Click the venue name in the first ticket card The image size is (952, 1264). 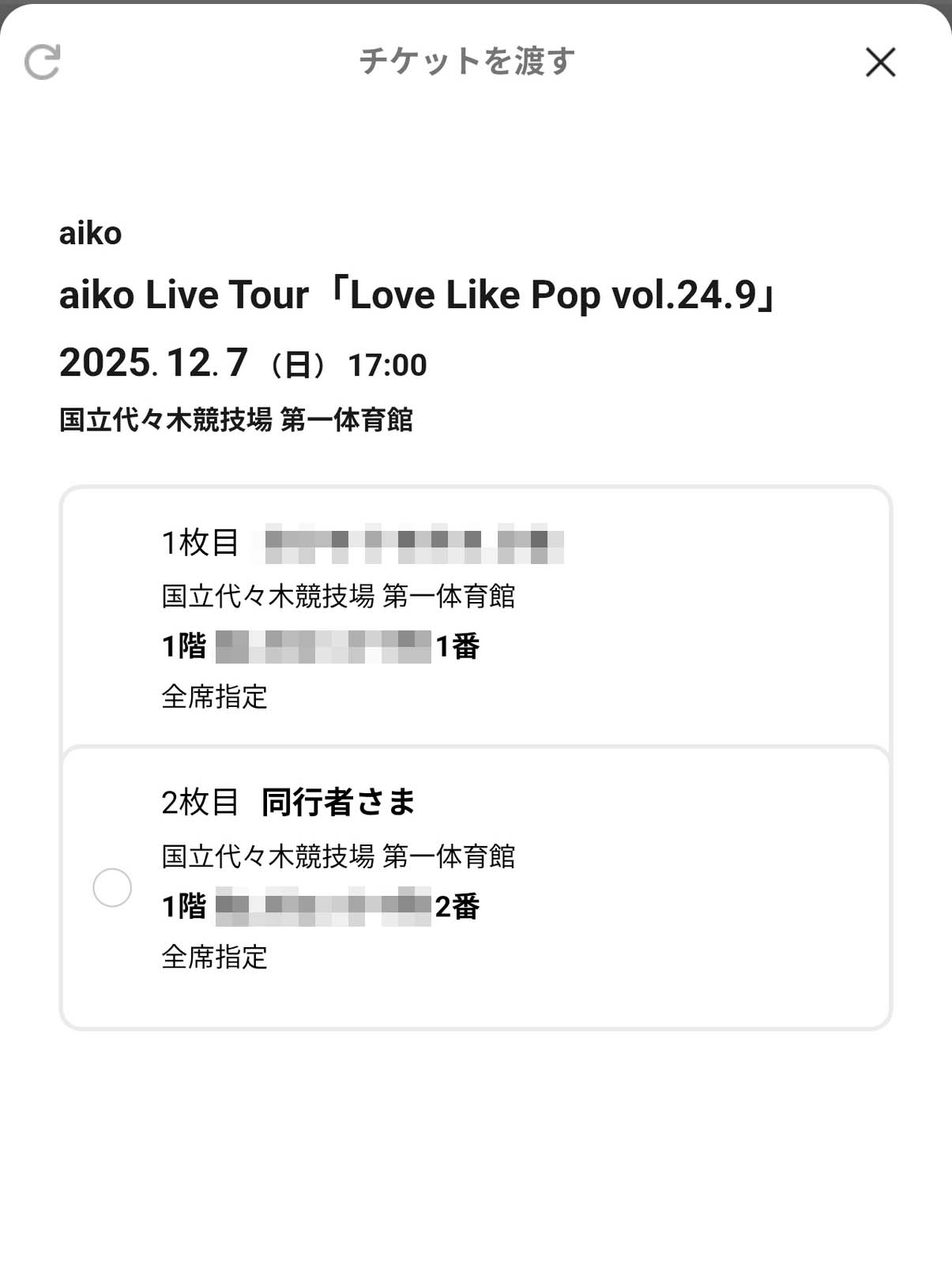pyautogui.click(x=338, y=596)
